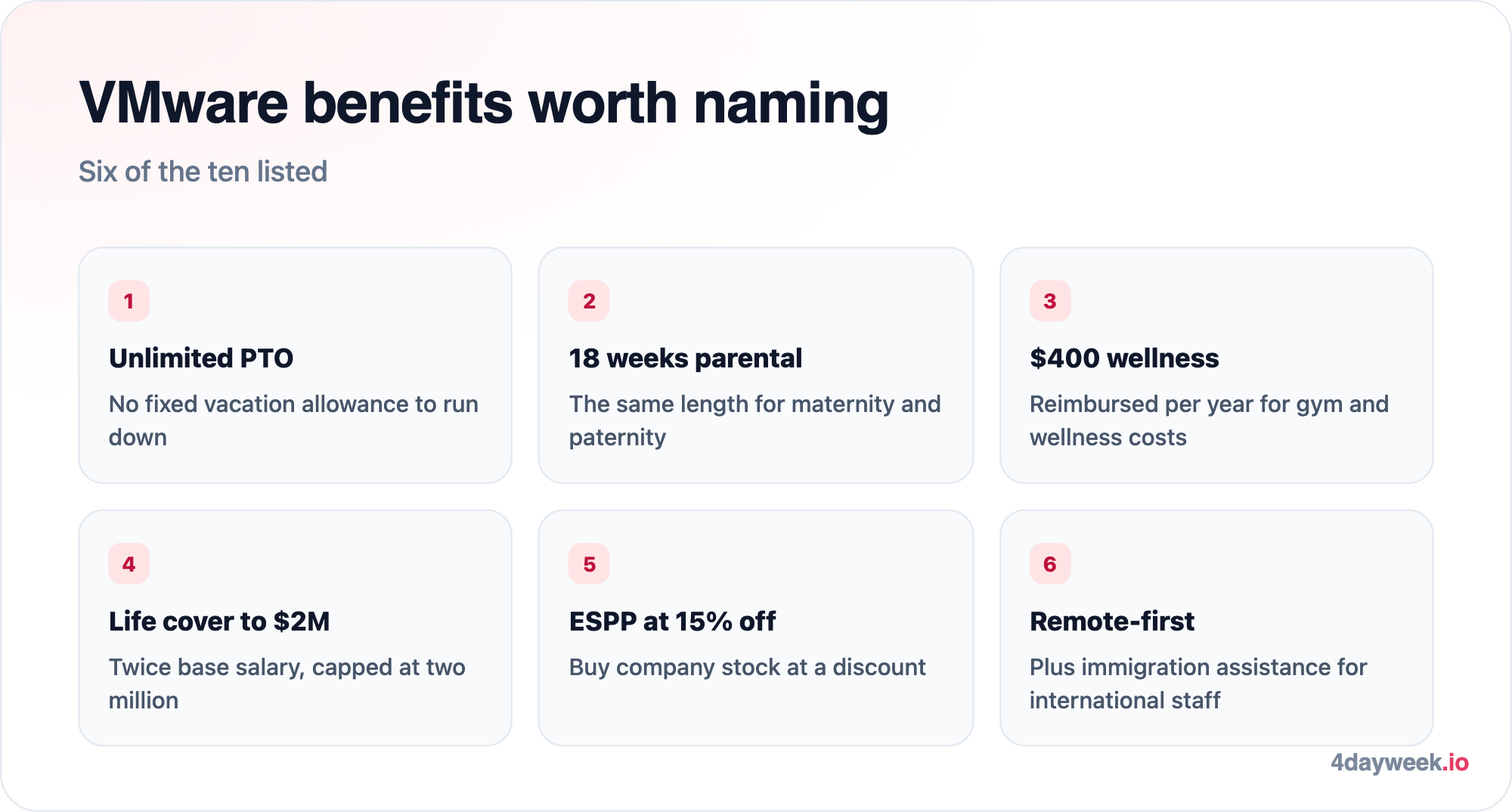Click the number 3 badge

coord(1050,301)
